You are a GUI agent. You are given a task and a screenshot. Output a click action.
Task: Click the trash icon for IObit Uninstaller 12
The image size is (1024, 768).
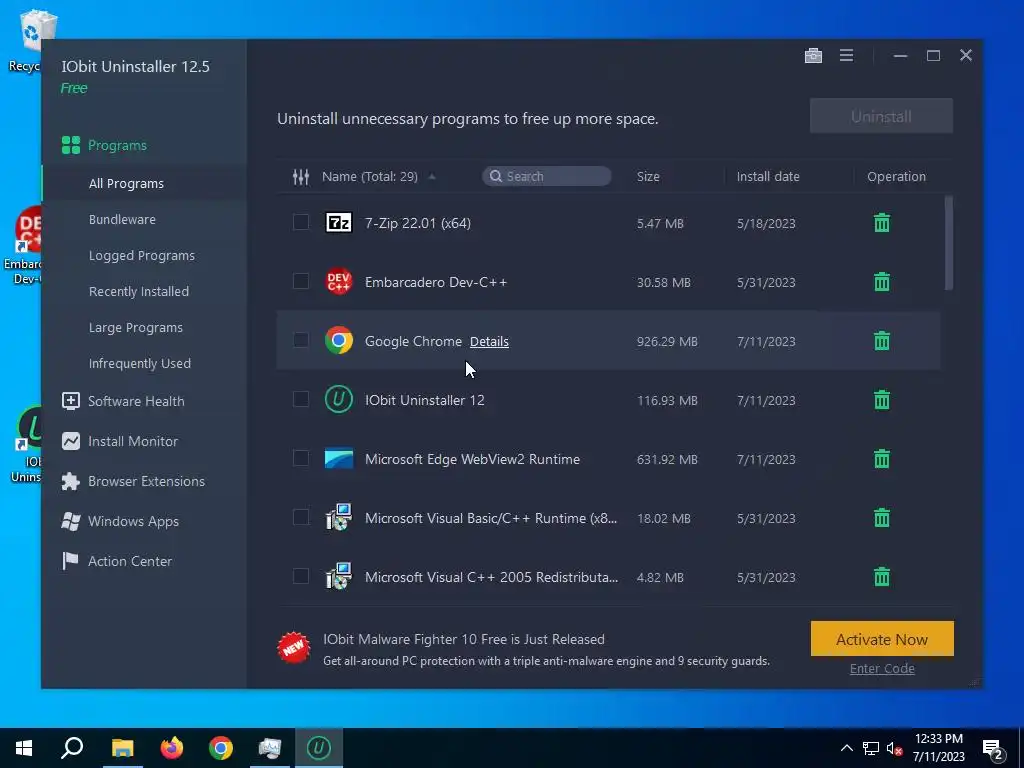click(882, 400)
